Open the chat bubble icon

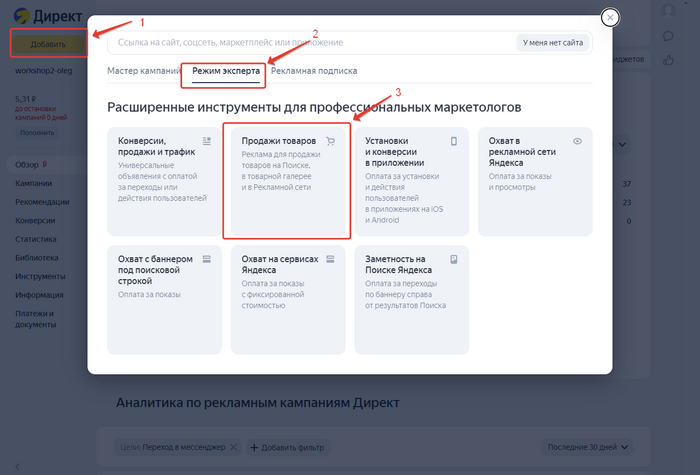click(668, 36)
